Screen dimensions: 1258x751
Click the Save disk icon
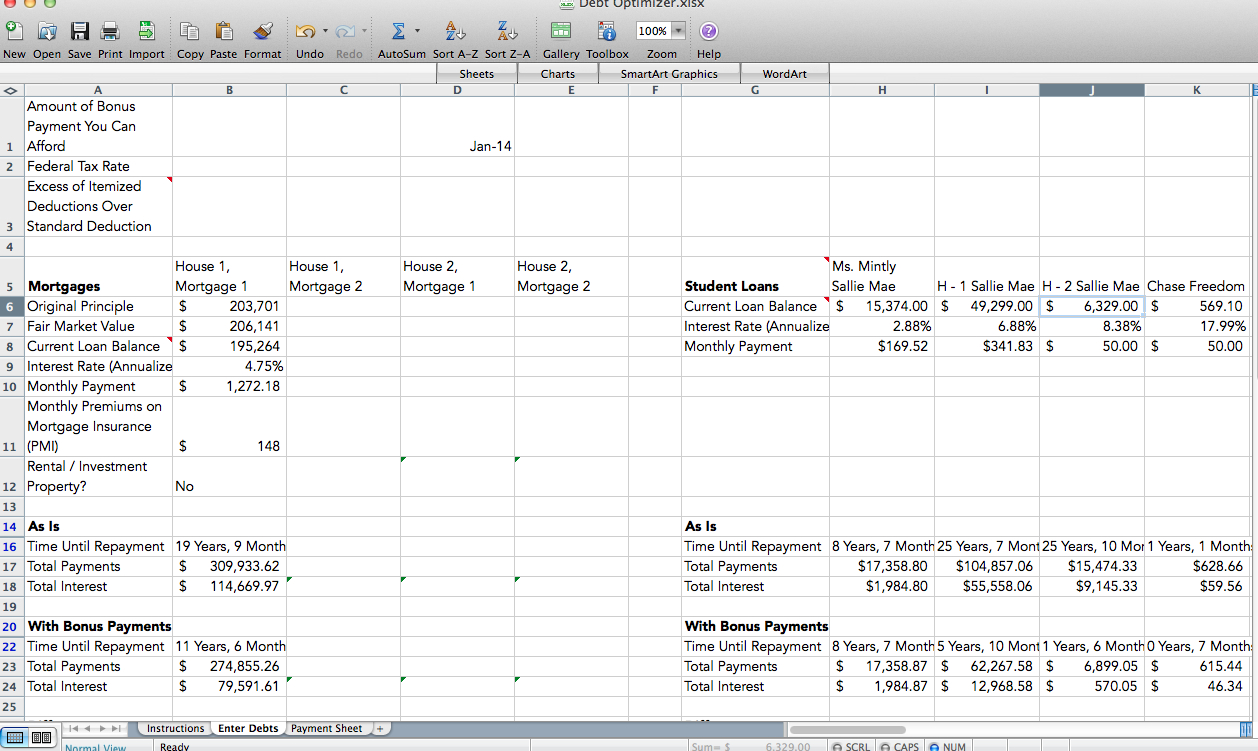pyautogui.click(x=80, y=32)
